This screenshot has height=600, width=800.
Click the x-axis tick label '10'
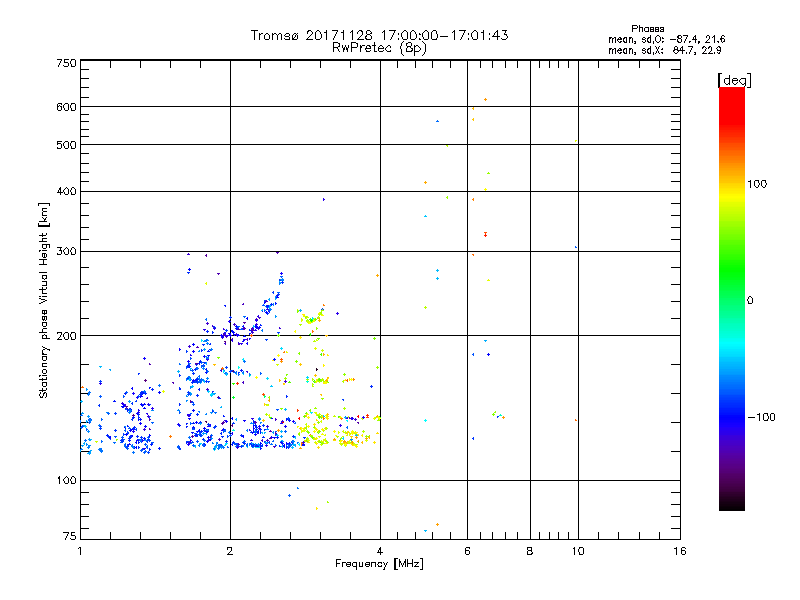coord(578,551)
